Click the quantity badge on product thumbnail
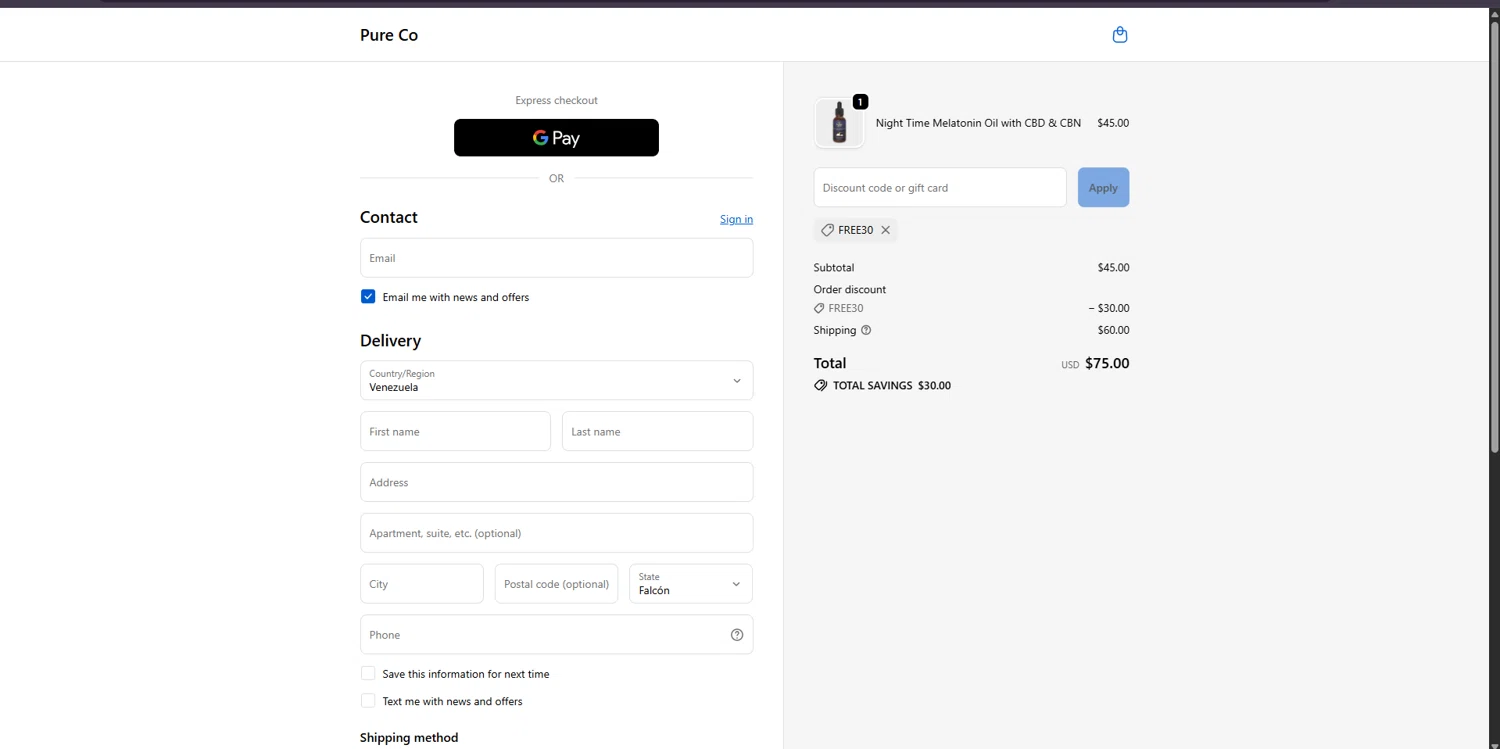 860,102
